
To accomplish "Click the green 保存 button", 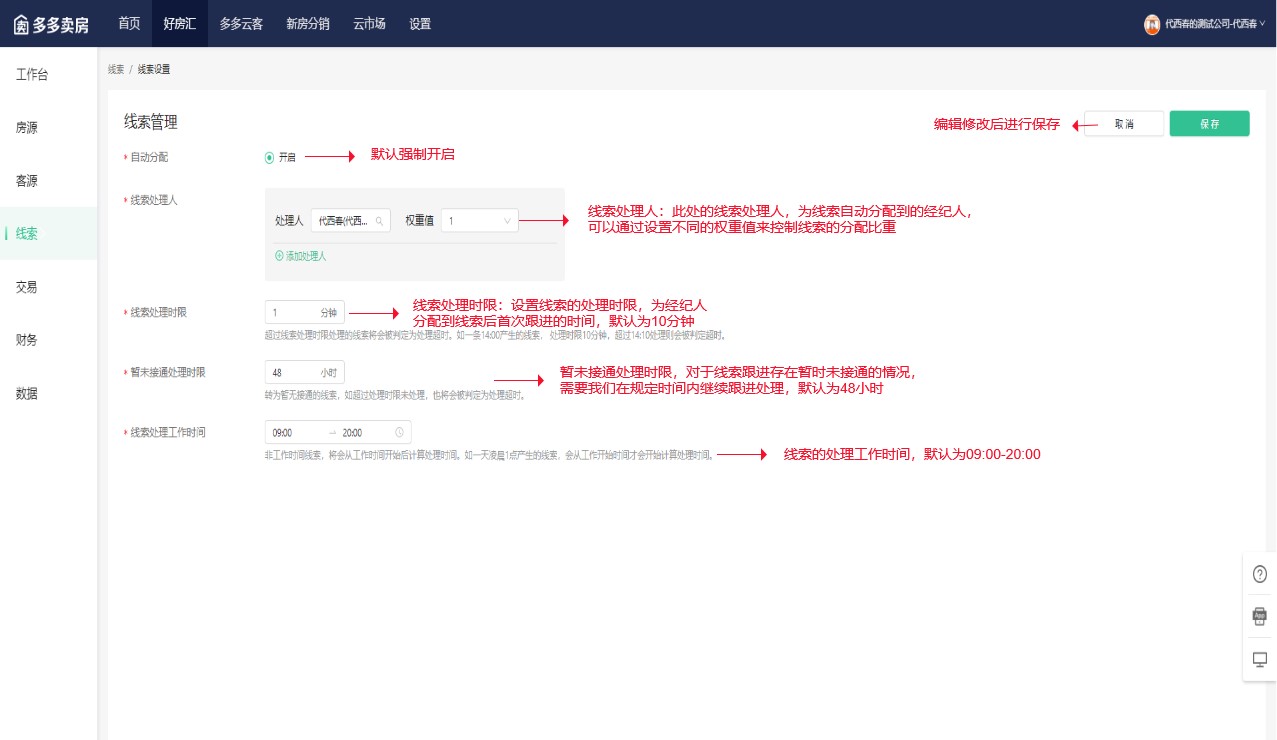I will click(1210, 124).
